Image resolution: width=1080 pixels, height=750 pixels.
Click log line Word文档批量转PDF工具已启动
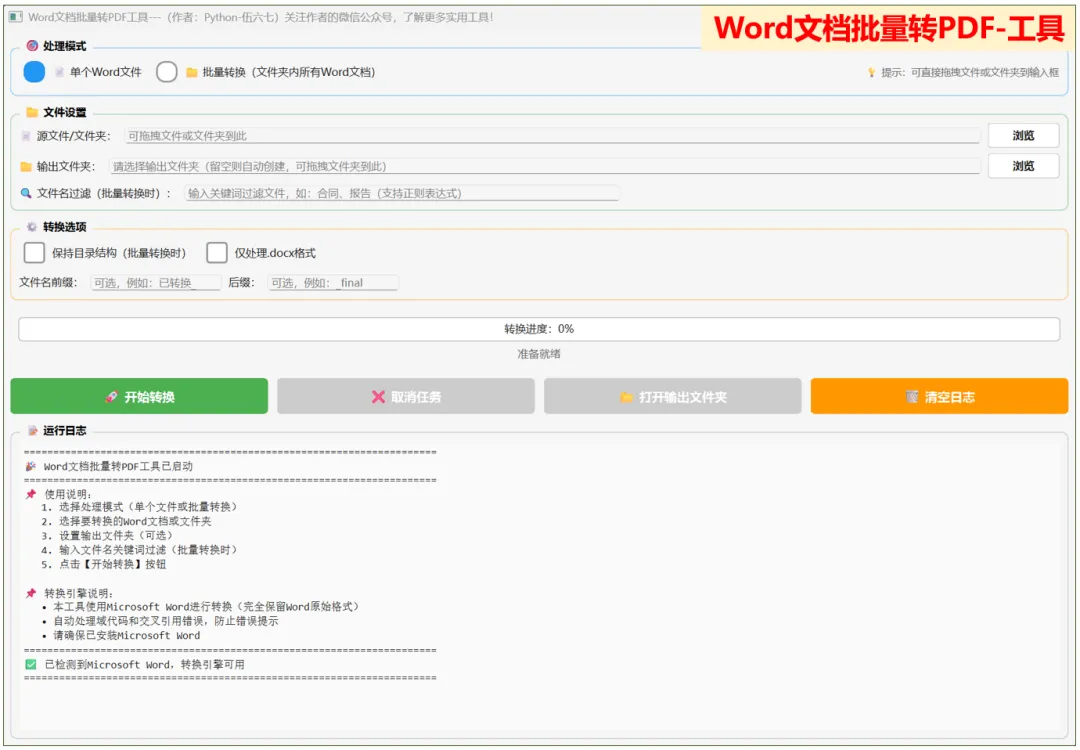pos(118,466)
